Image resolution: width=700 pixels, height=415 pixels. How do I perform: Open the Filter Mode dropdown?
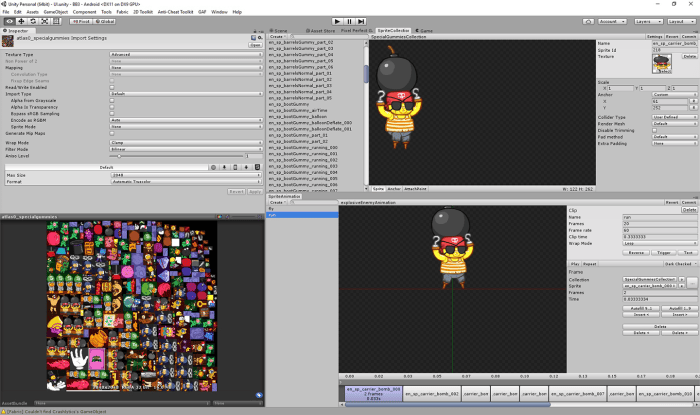click(186, 149)
